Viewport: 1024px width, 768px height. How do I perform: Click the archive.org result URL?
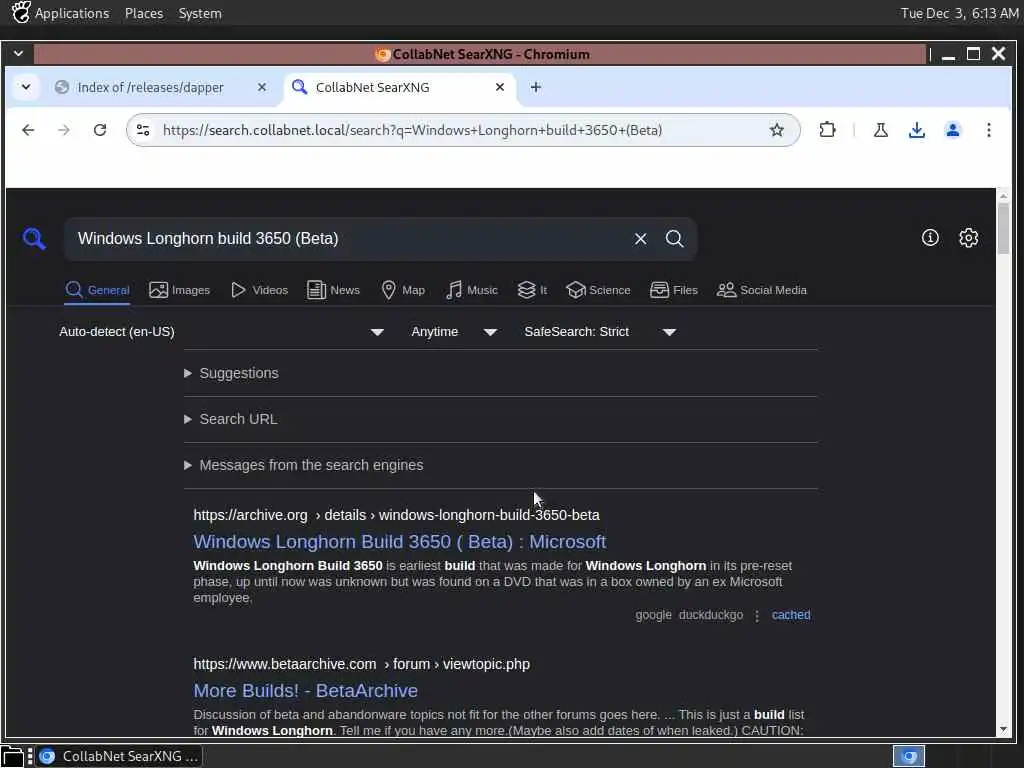coord(396,515)
